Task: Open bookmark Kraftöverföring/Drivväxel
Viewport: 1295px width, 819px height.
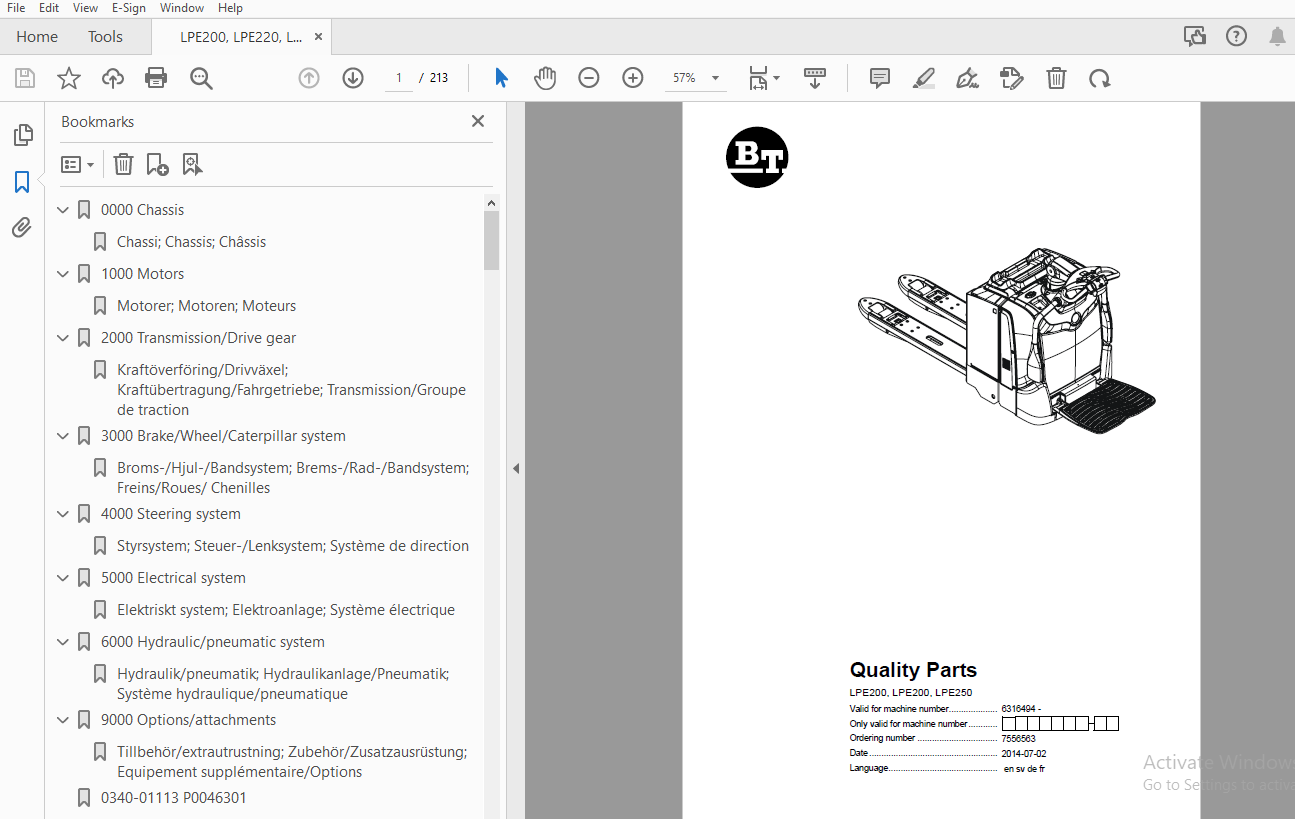Action: 291,390
